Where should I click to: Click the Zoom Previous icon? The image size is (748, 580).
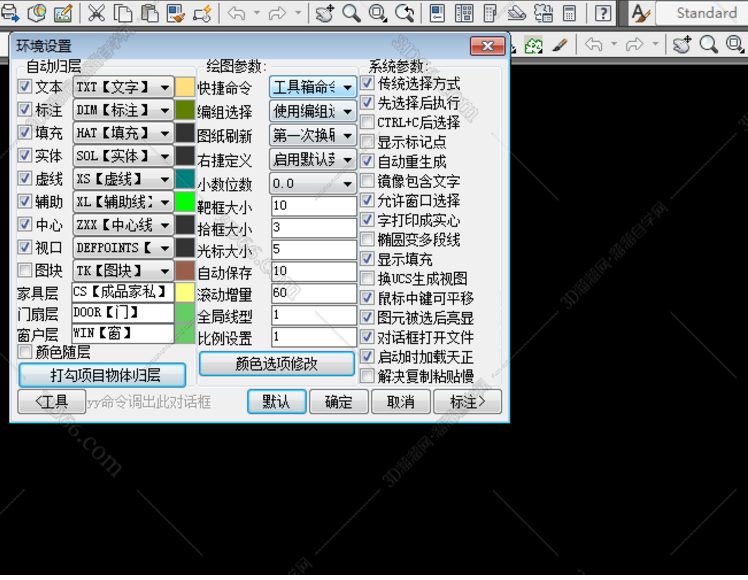pyautogui.click(x=405, y=13)
